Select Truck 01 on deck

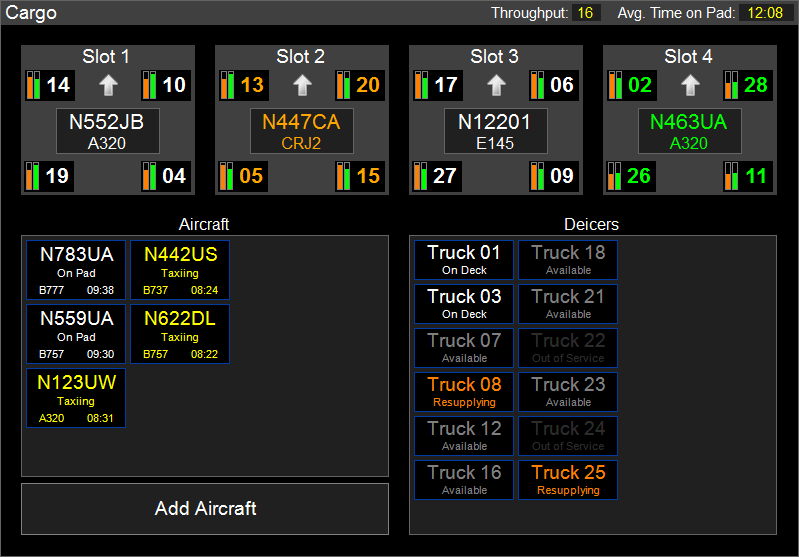point(464,260)
